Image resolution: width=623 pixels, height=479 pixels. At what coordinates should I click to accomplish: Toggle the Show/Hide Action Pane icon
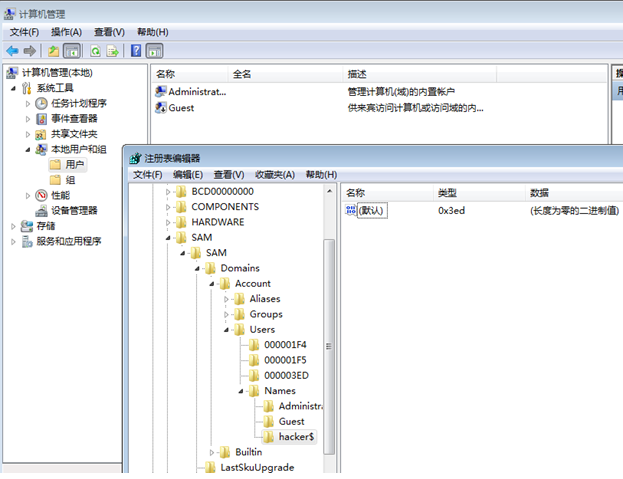[x=155, y=51]
